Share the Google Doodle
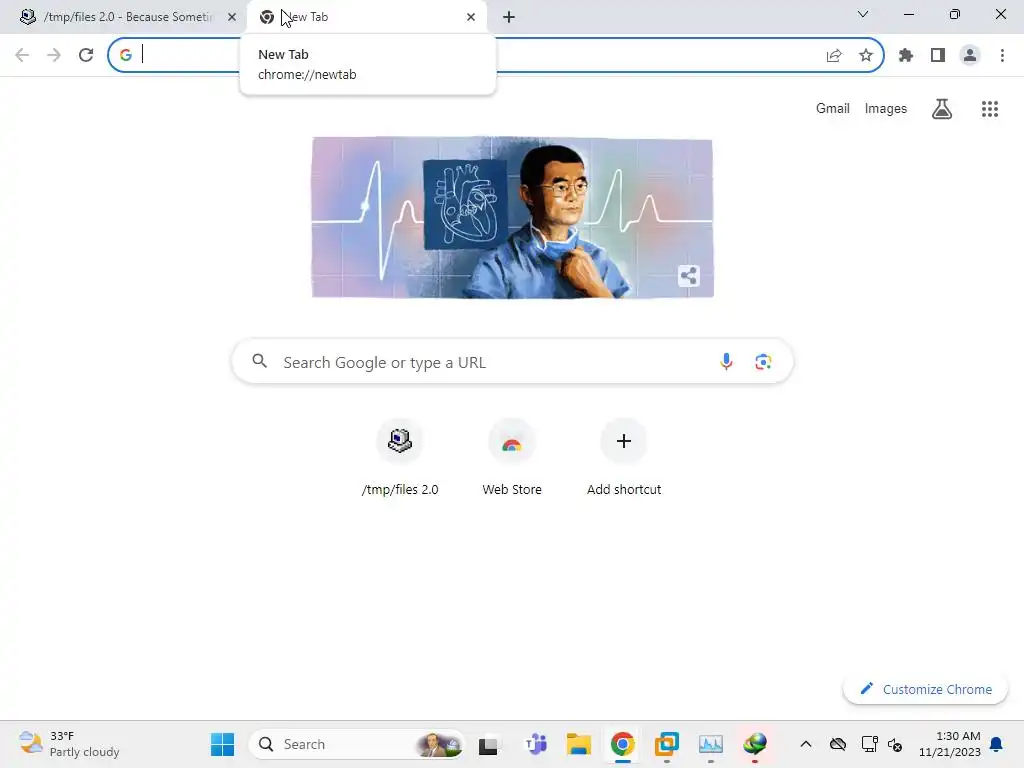Screen dimensions: 1024x768 point(688,276)
